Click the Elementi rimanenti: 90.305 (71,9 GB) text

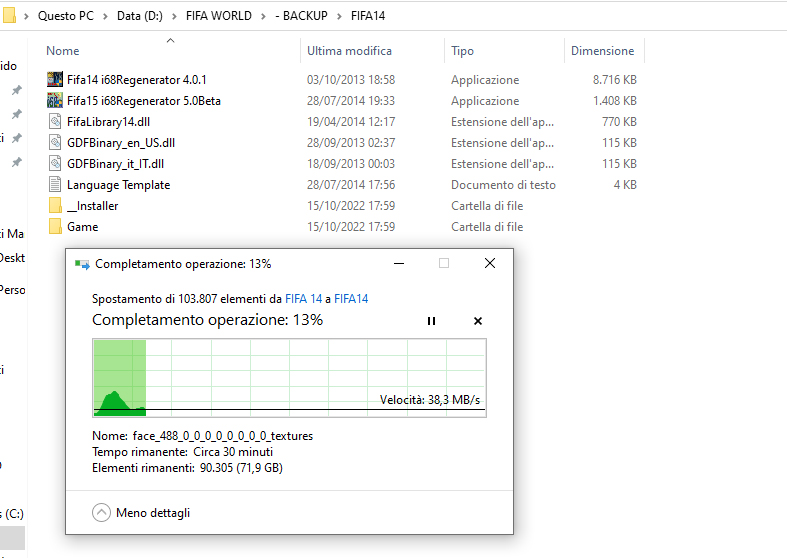[187, 468]
